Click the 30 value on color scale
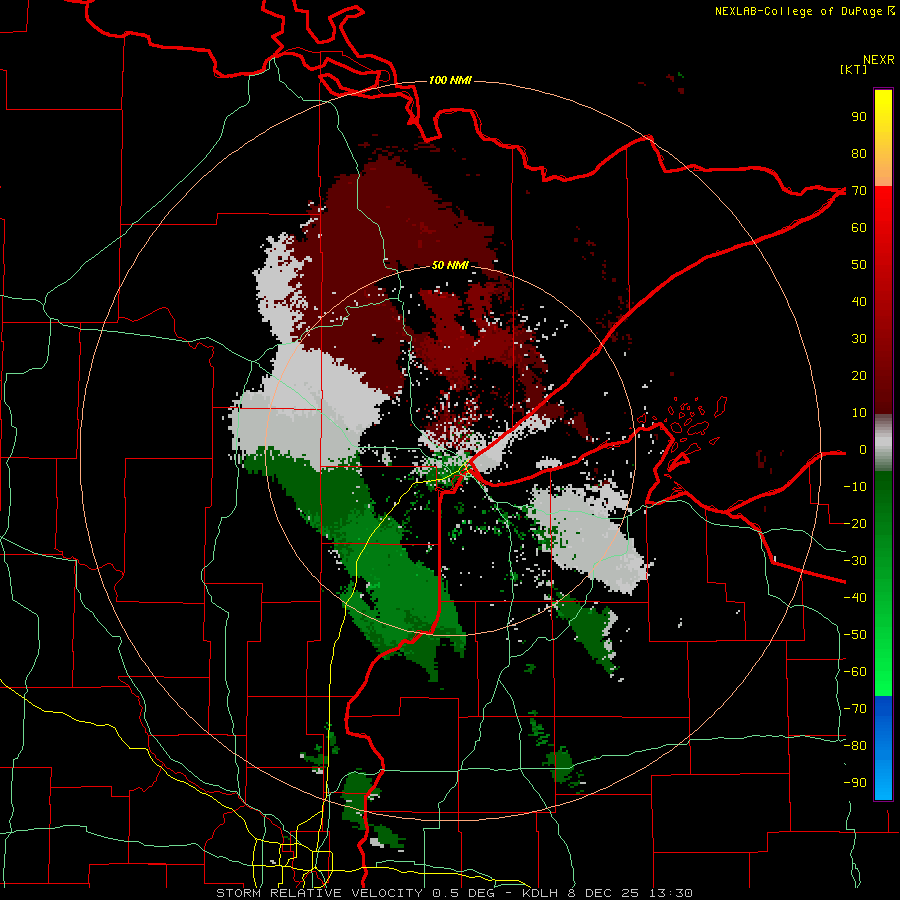This screenshot has width=900, height=900. coord(859,339)
